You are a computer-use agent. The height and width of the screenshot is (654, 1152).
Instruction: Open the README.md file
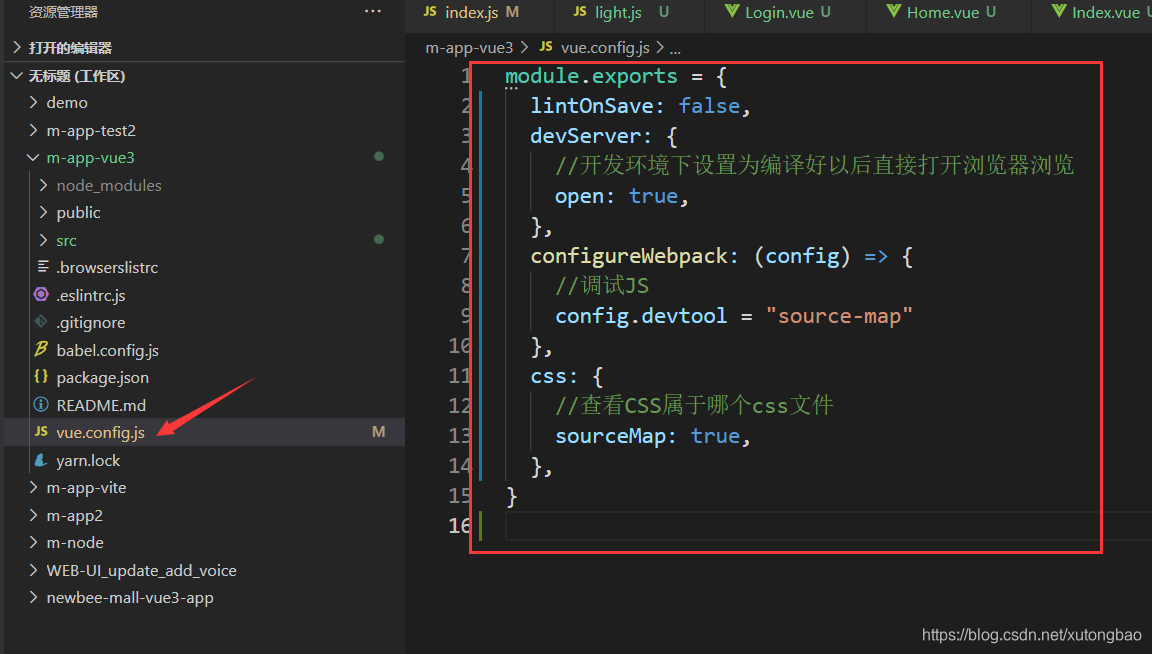(101, 406)
